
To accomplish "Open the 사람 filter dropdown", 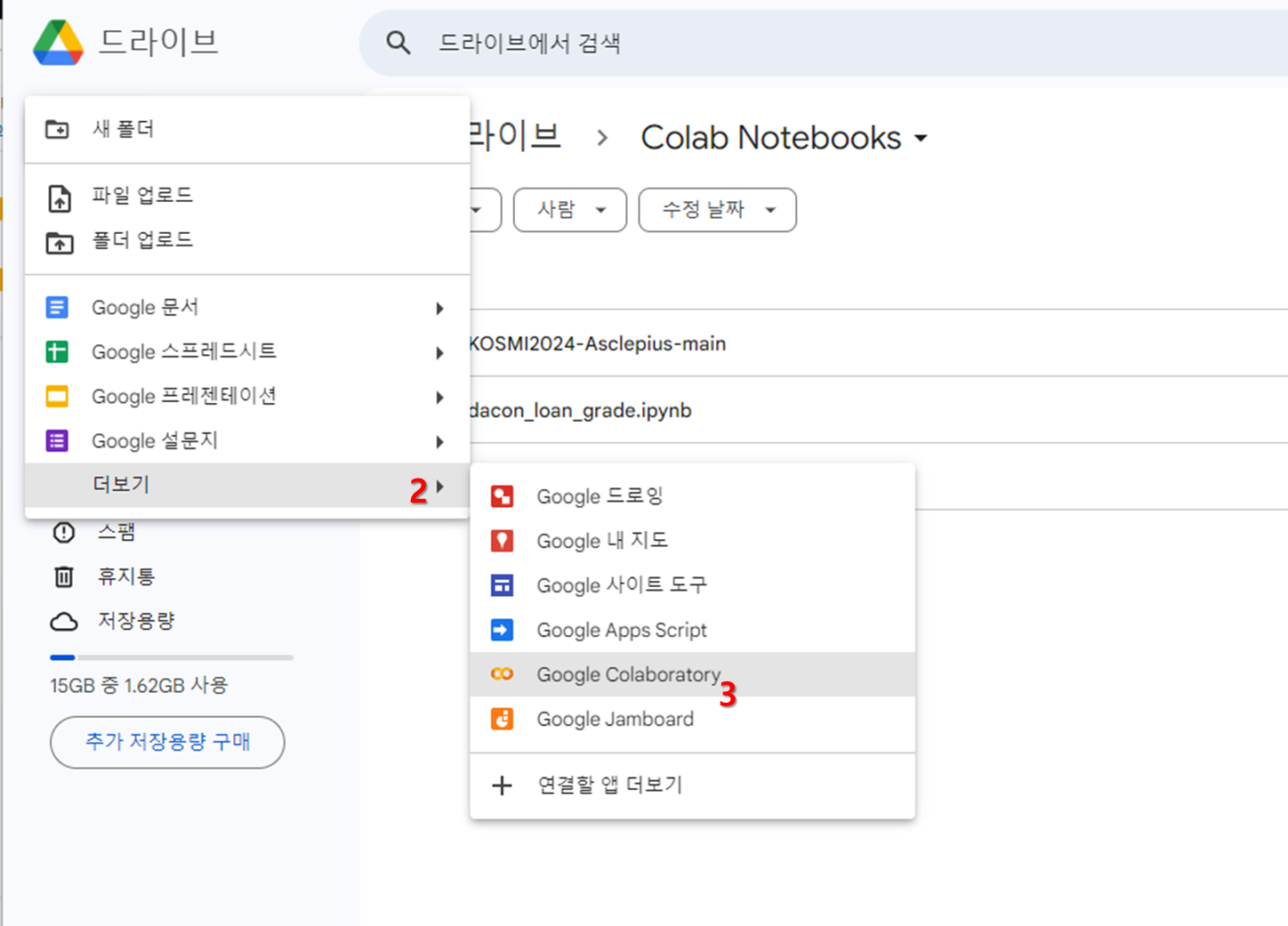I will [570, 210].
